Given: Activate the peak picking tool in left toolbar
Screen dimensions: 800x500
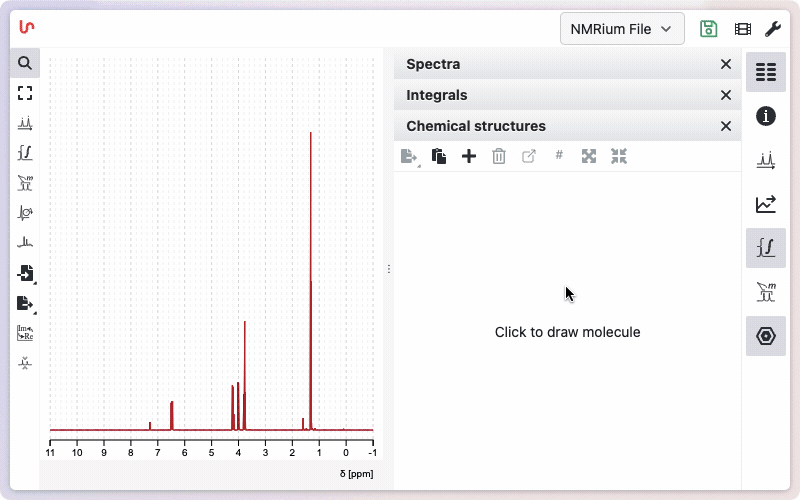Looking at the screenshot, I should pos(25,123).
